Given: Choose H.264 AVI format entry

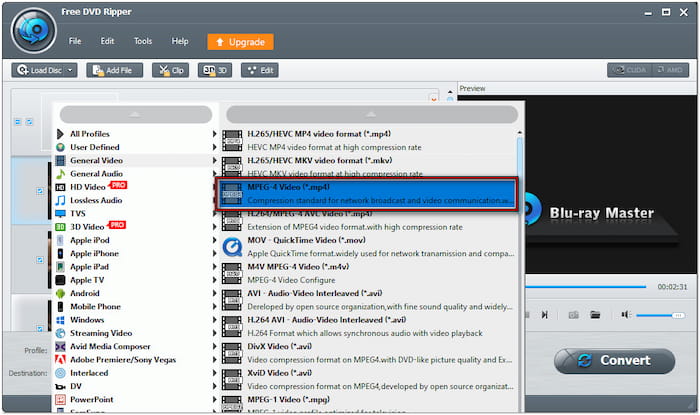Looking at the screenshot, I should coord(369,326).
